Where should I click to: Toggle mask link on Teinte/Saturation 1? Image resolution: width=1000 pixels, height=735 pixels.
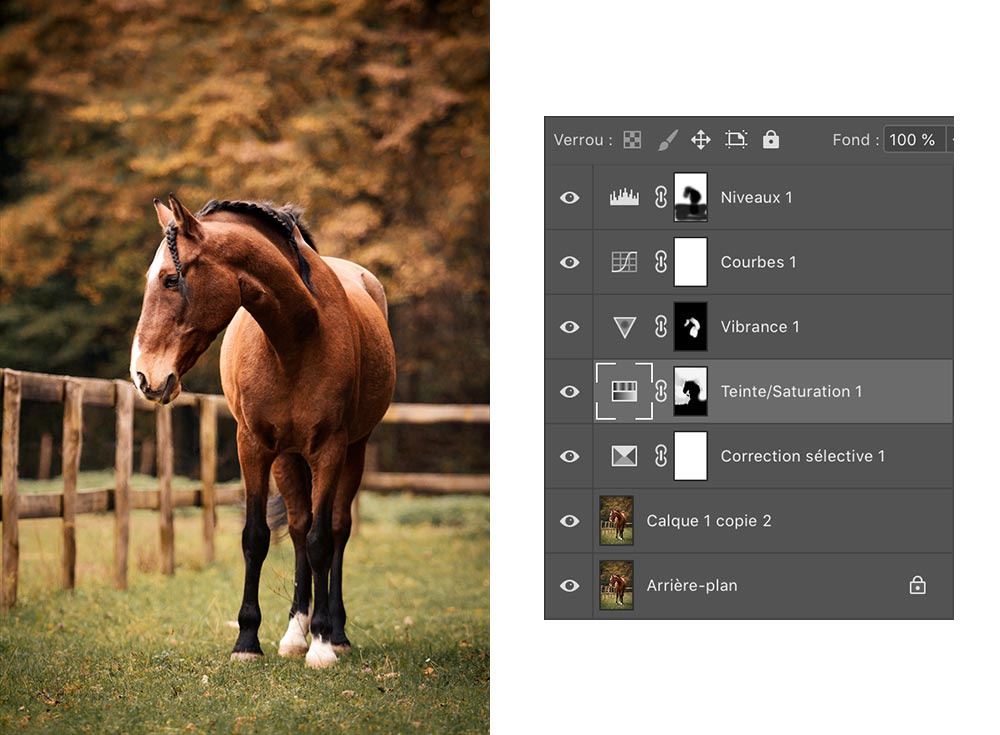click(x=661, y=391)
